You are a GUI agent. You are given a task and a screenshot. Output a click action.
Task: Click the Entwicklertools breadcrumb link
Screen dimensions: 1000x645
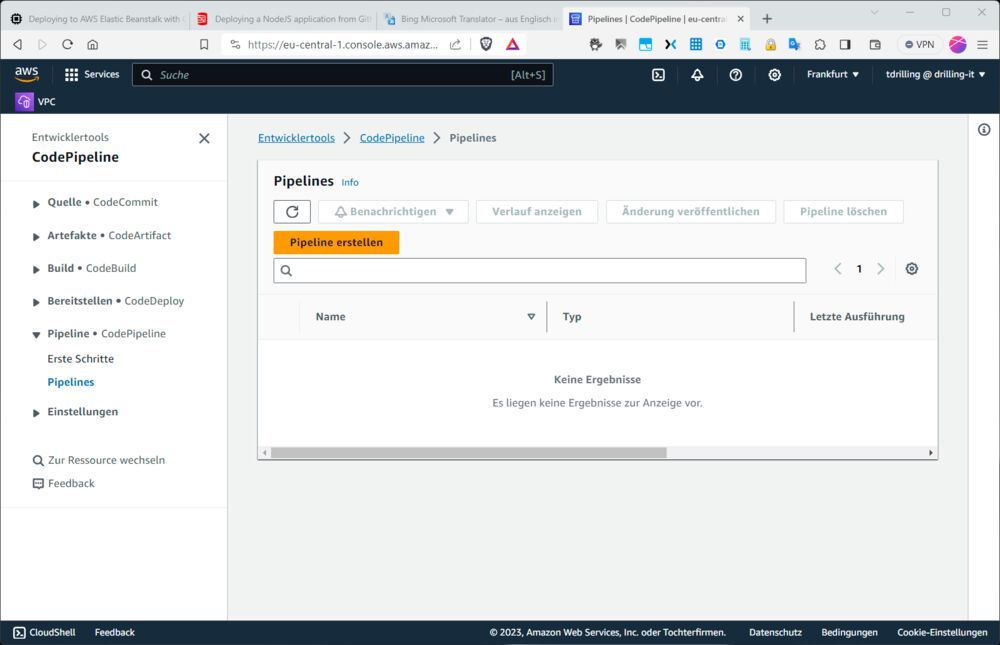(296, 138)
